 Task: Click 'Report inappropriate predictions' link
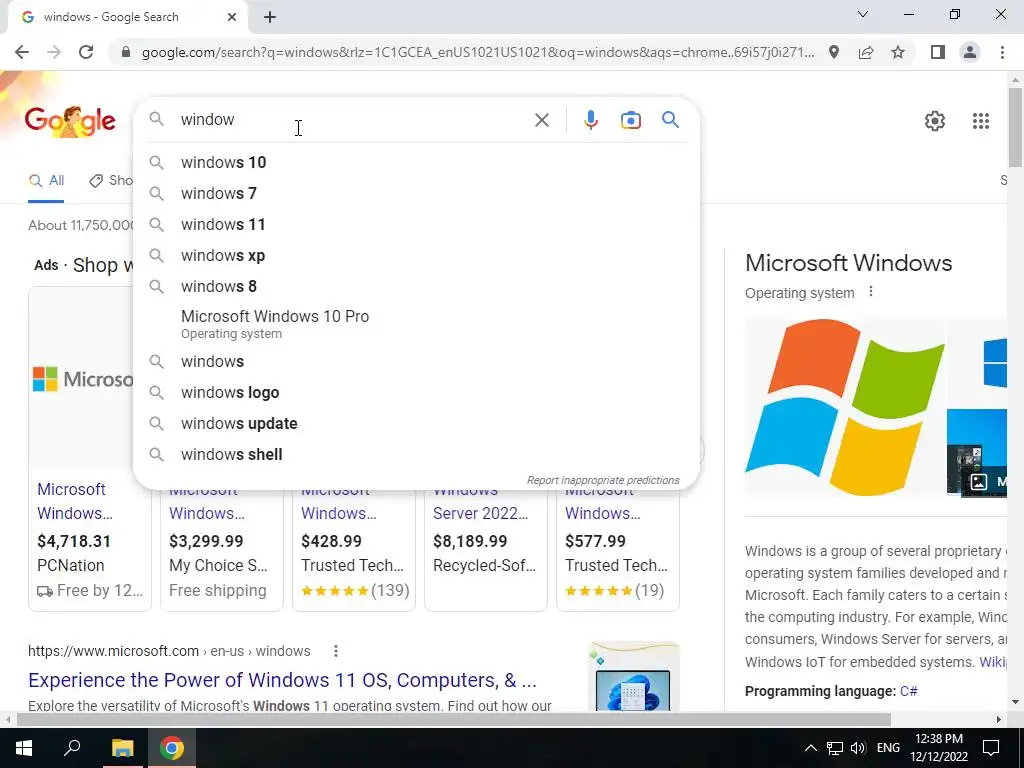point(603,481)
